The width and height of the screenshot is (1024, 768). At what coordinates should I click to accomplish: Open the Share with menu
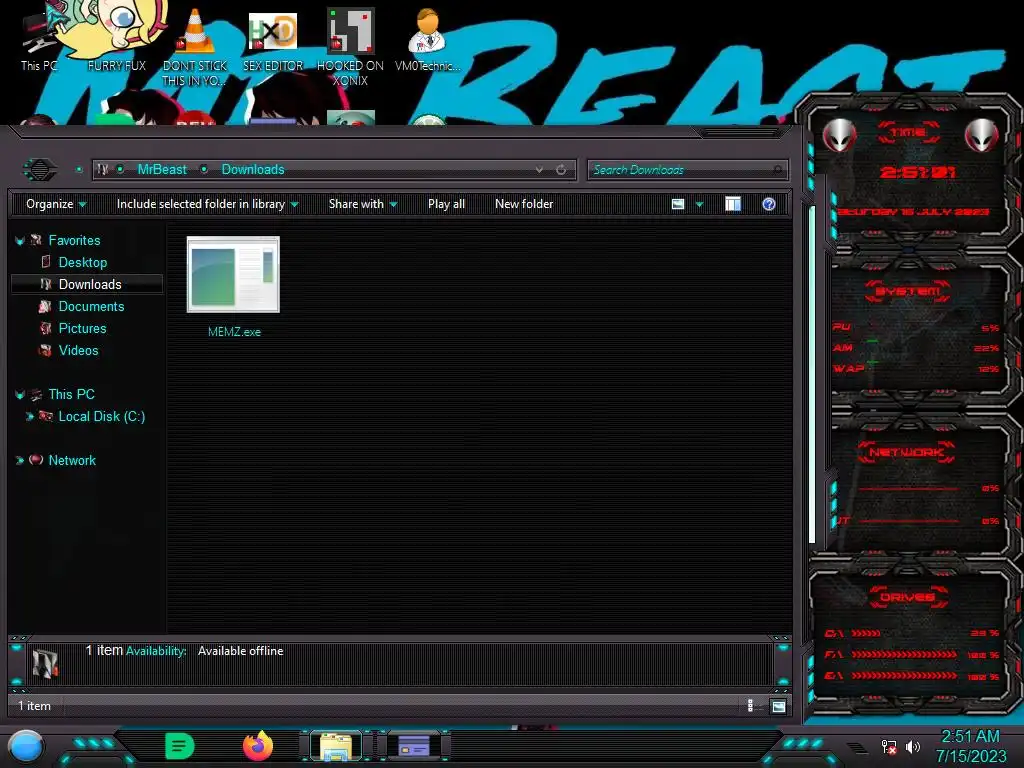coord(362,204)
